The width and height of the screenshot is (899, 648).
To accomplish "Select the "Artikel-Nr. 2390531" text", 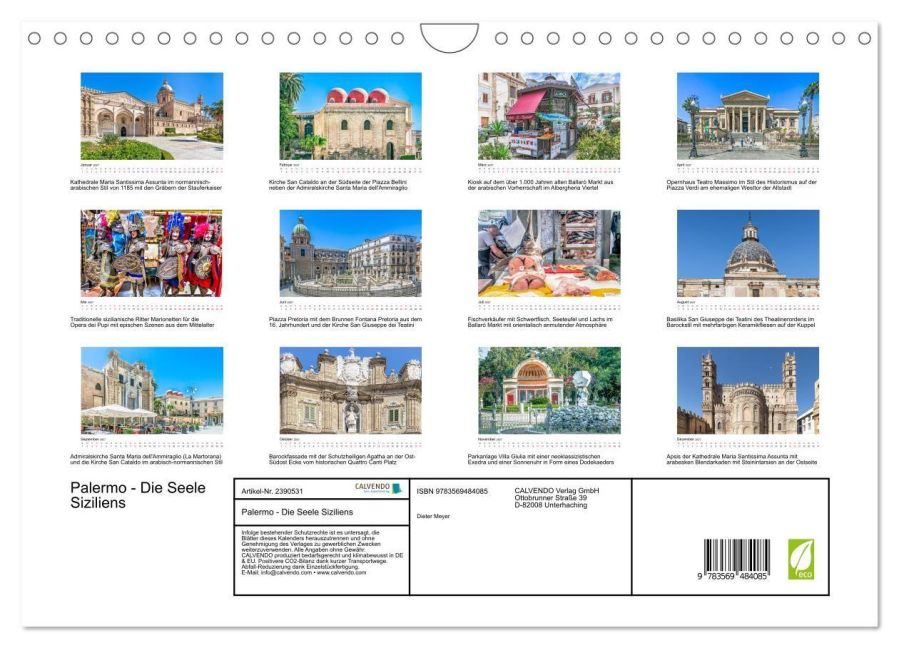I will 272,491.
